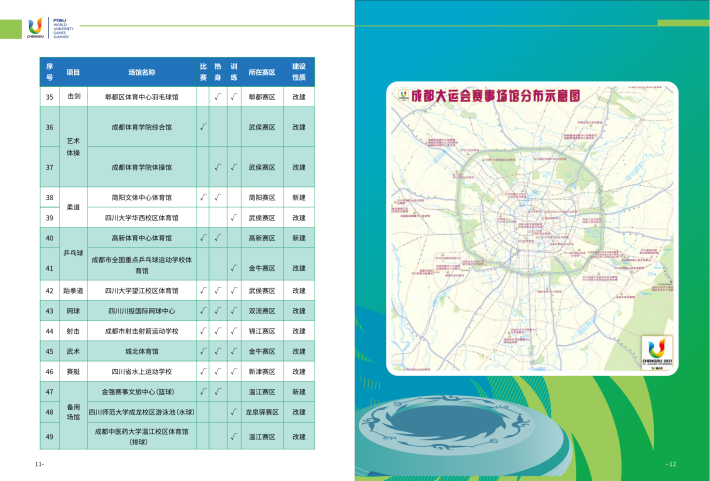Click the checkmark in row 49

[x=232, y=436]
